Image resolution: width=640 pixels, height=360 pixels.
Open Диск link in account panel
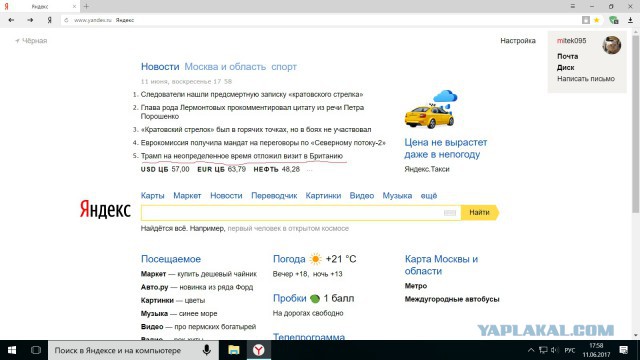[565, 68]
